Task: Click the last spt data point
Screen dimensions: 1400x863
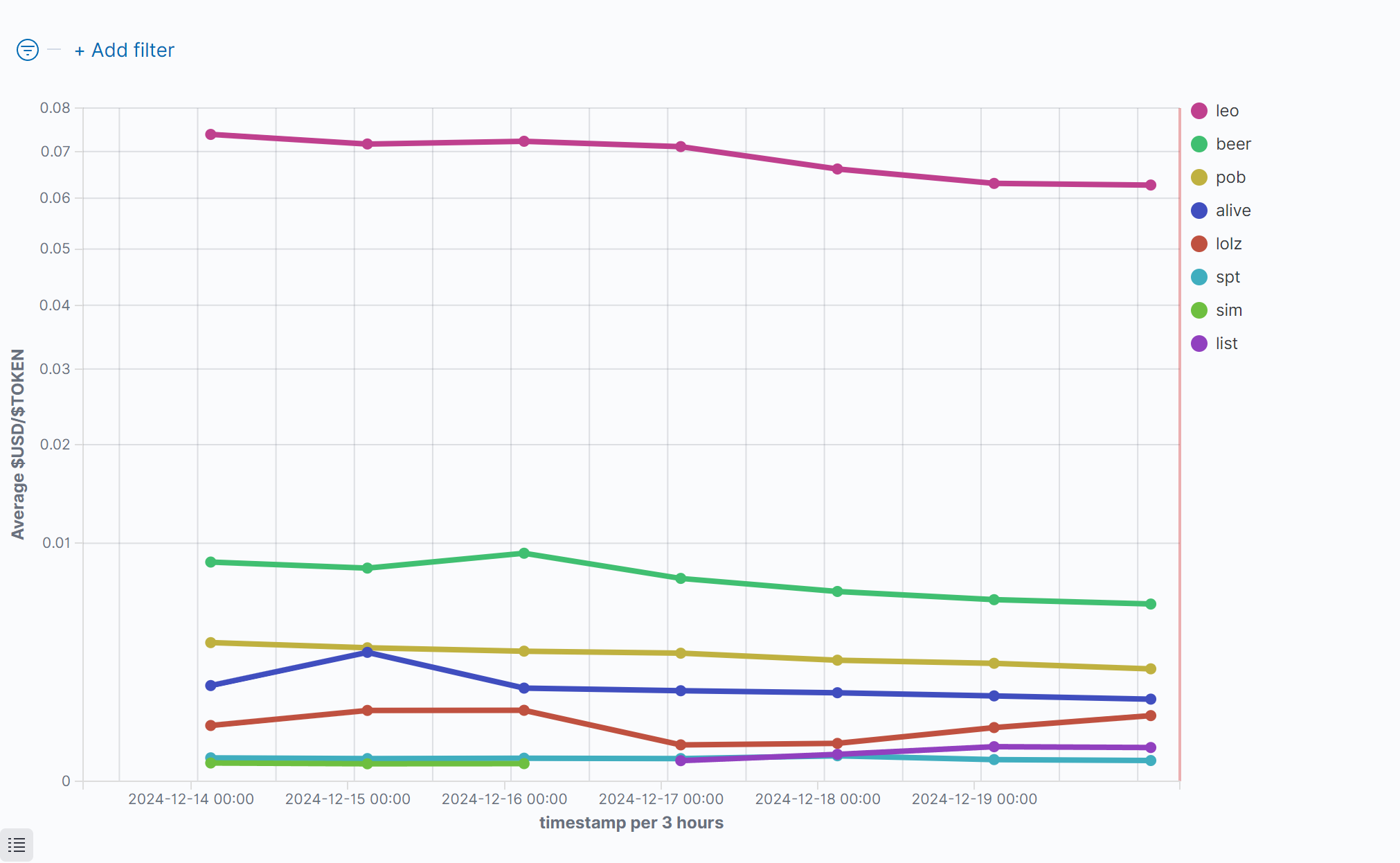Action: [1151, 760]
